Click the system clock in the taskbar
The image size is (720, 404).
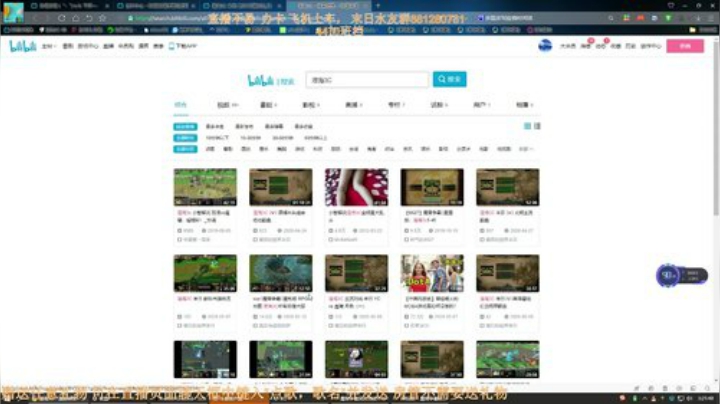click(706, 398)
